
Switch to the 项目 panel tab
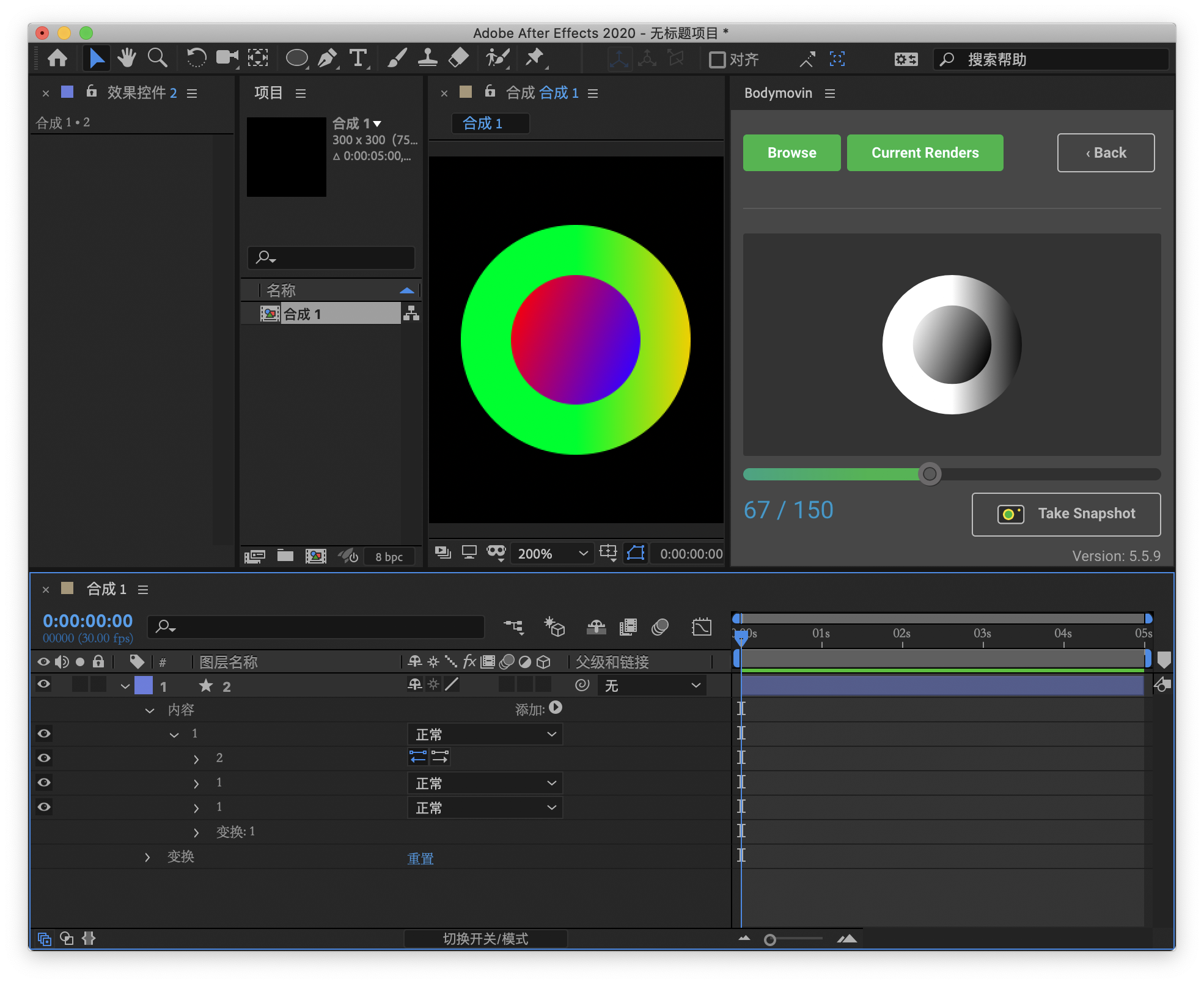(267, 92)
